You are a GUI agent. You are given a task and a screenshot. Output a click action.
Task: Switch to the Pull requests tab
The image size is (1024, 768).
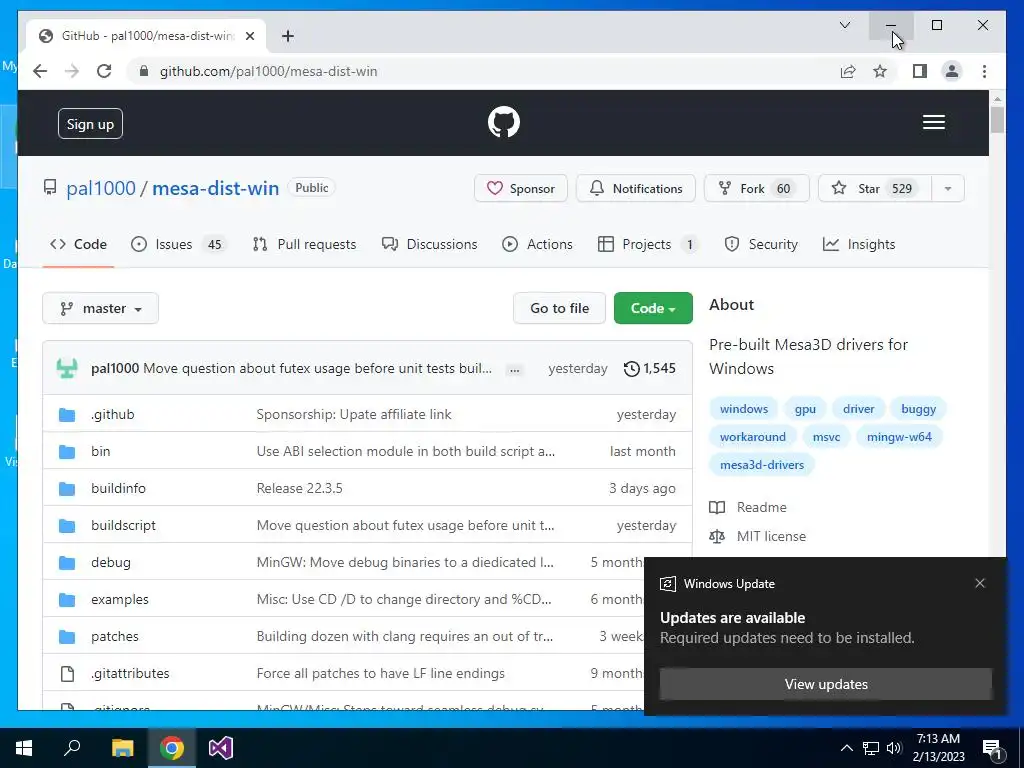click(304, 244)
